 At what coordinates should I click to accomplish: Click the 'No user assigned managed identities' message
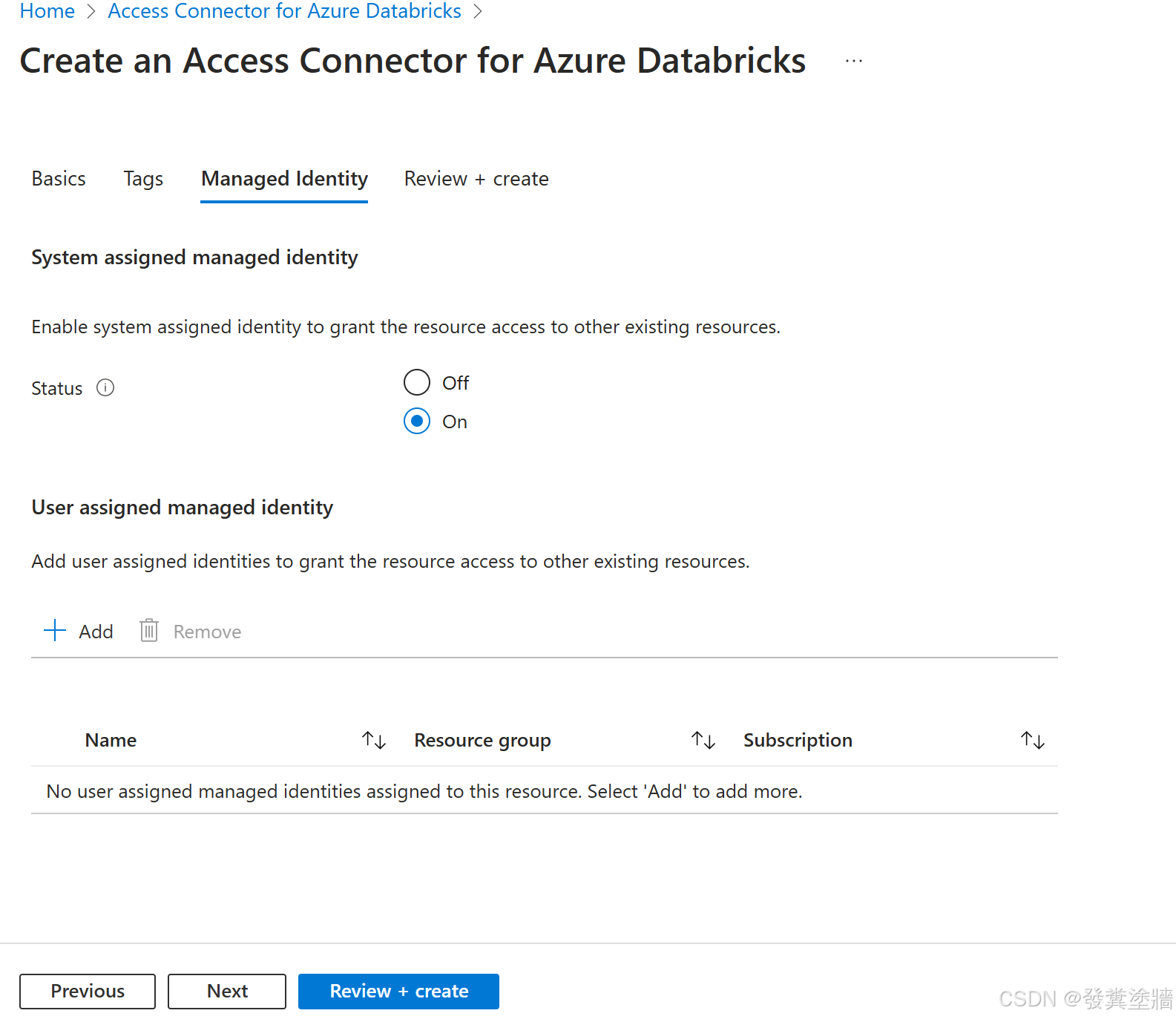[424, 791]
